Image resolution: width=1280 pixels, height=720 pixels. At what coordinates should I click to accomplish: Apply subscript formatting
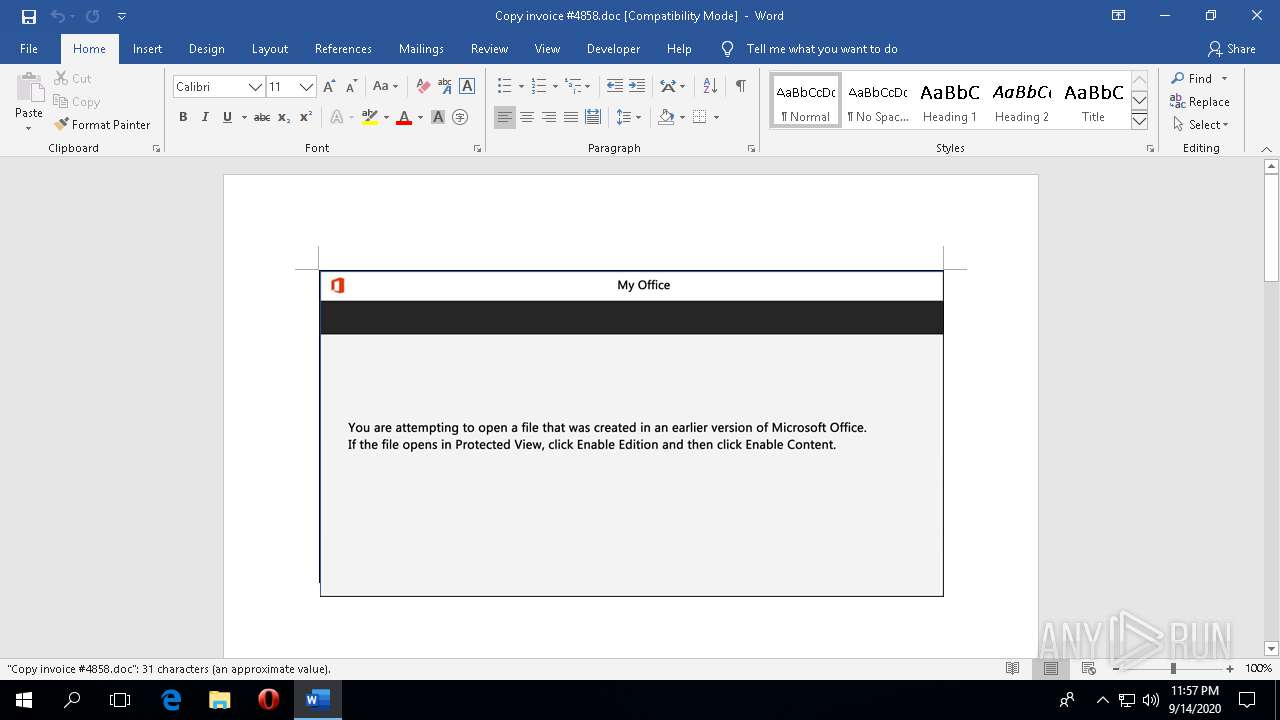[x=284, y=117]
